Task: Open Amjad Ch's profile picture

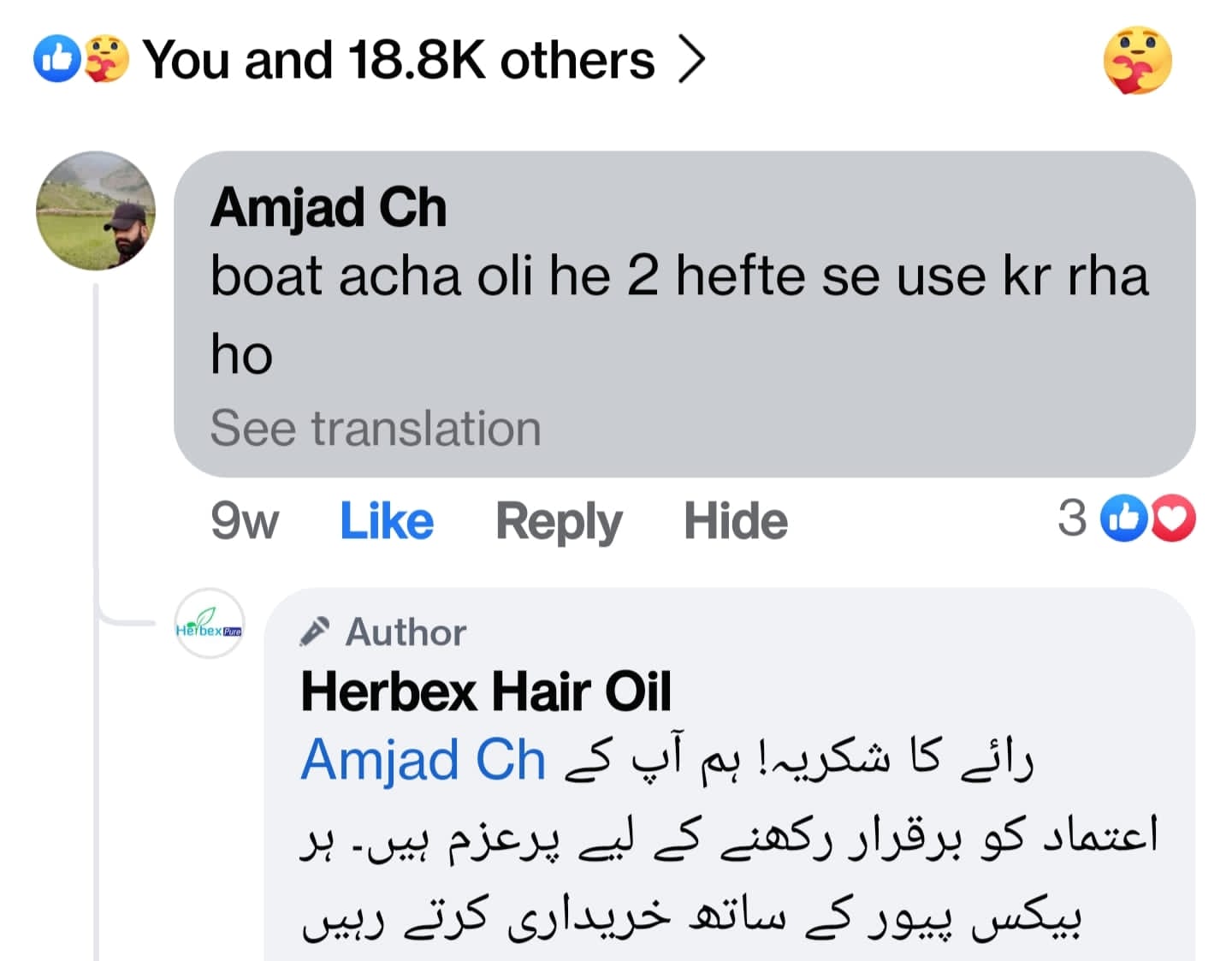Action: [96, 211]
